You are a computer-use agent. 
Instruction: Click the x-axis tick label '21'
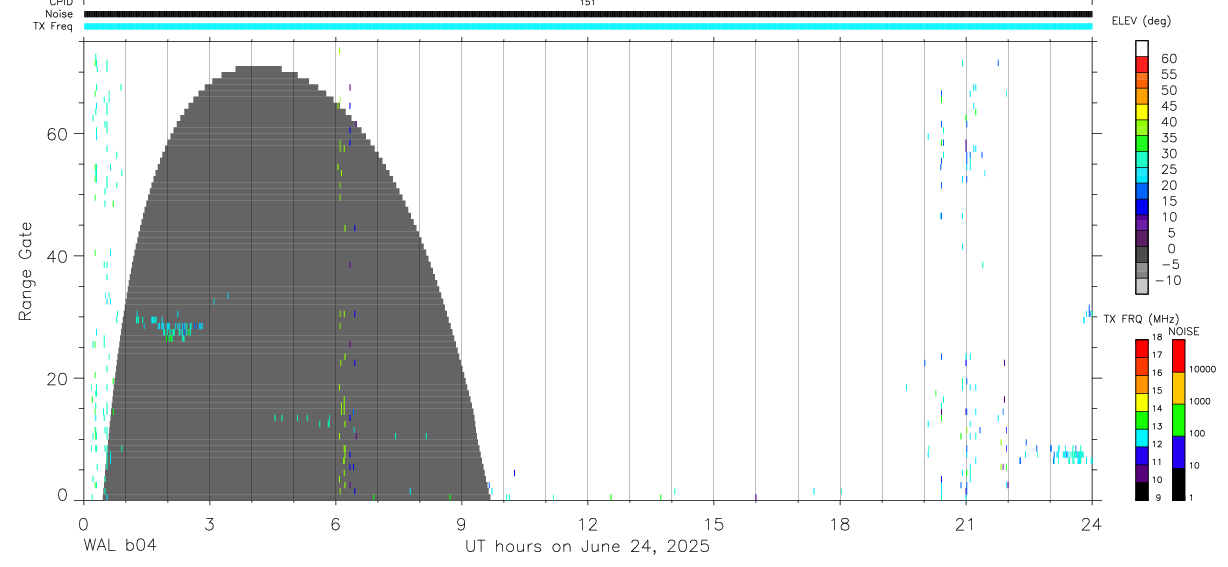965,523
